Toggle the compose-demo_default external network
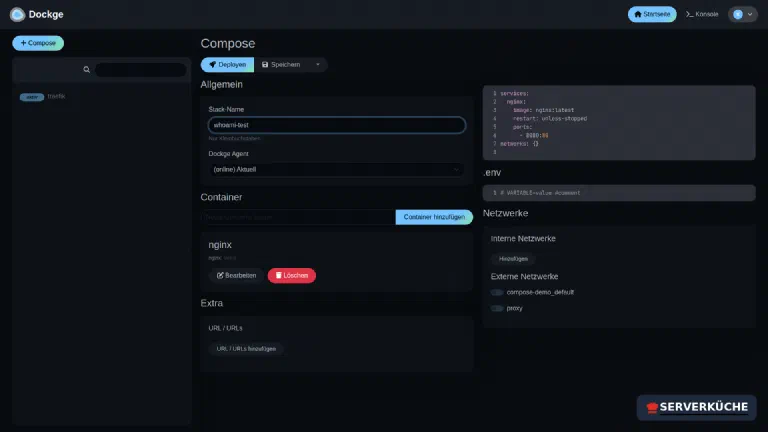 (x=497, y=292)
